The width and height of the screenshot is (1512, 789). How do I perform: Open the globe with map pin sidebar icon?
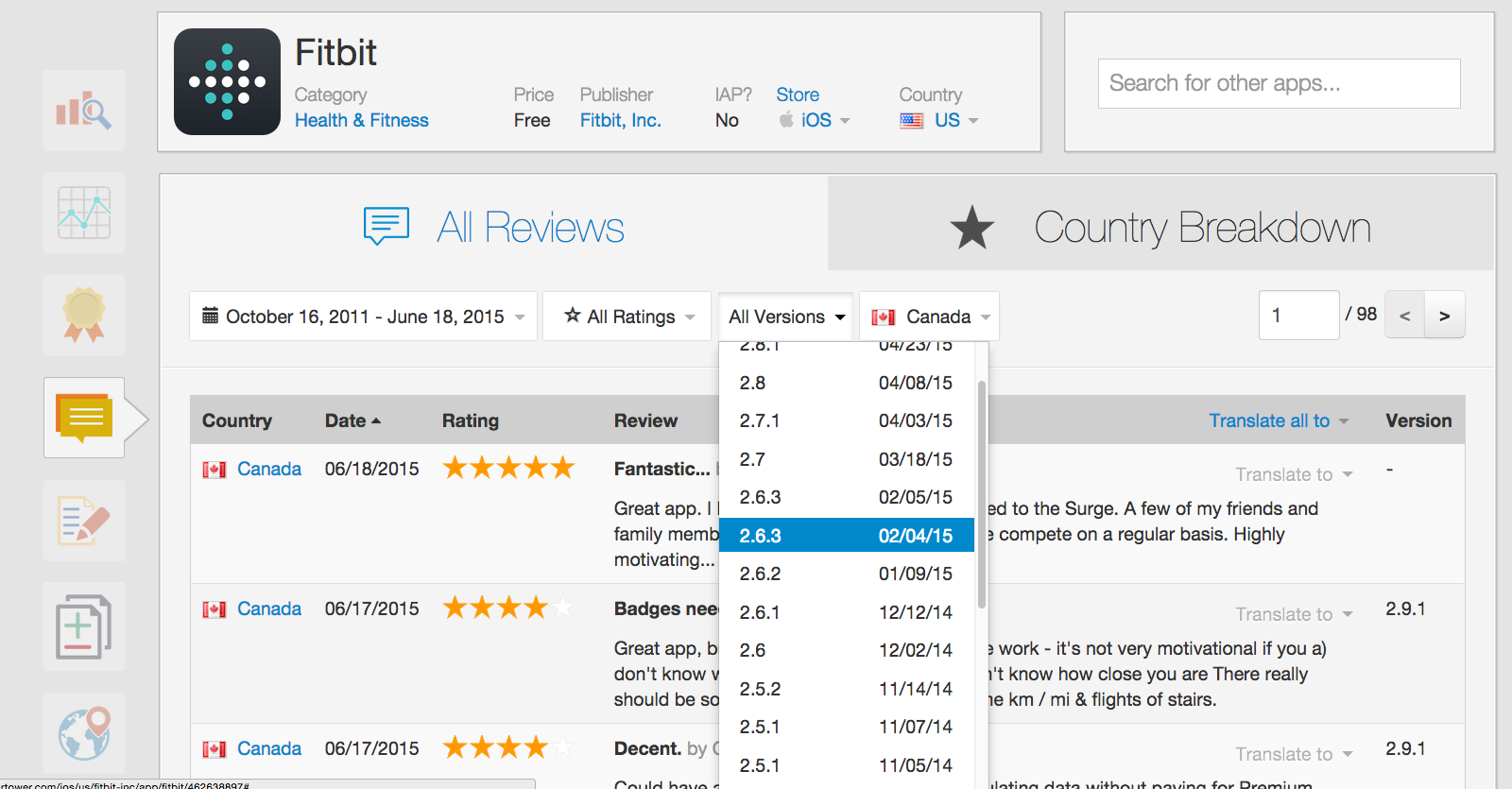click(x=84, y=733)
